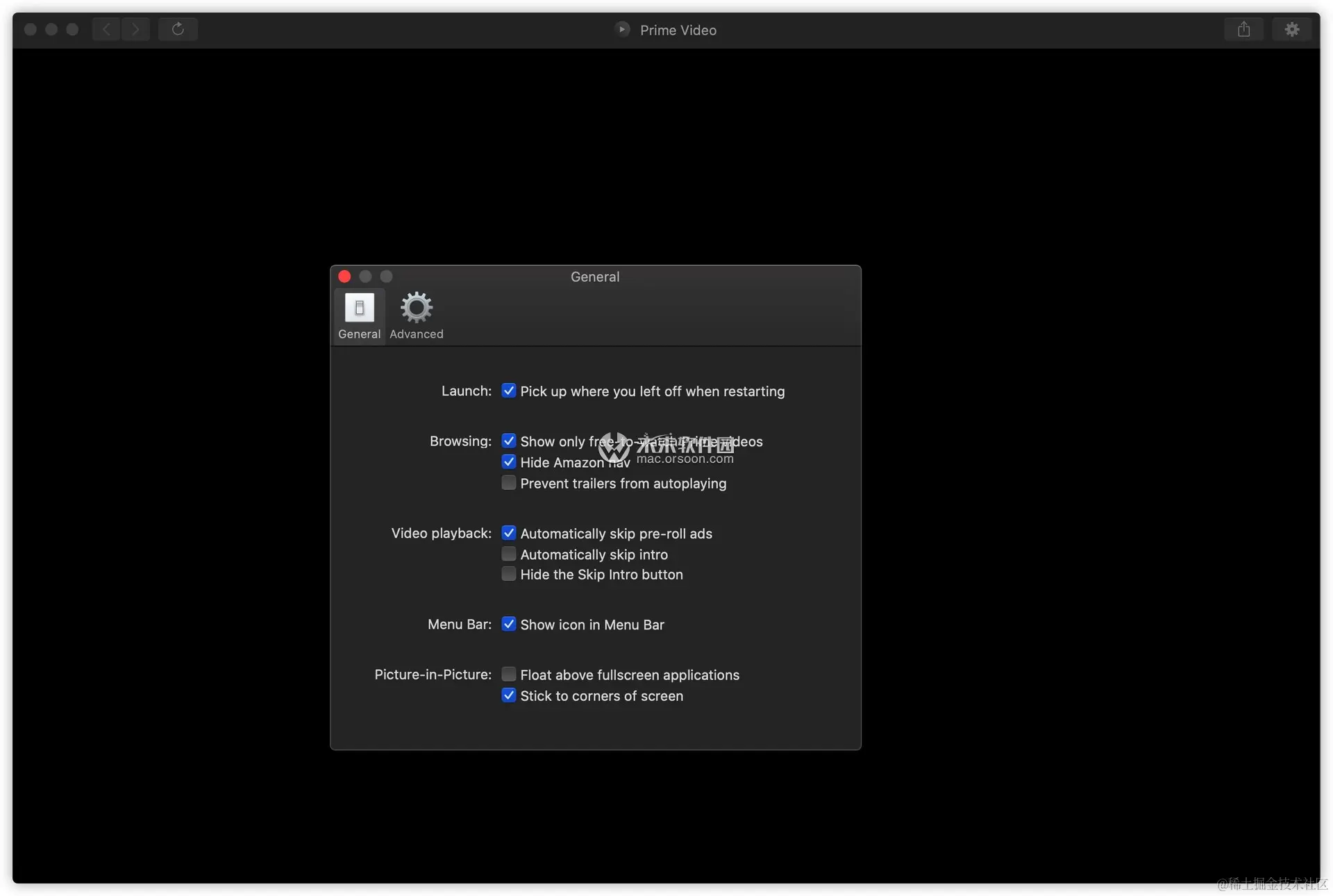Screen dimensions: 1333x896
Task: Uncheck stick to corners of screen
Action: pyautogui.click(x=509, y=695)
